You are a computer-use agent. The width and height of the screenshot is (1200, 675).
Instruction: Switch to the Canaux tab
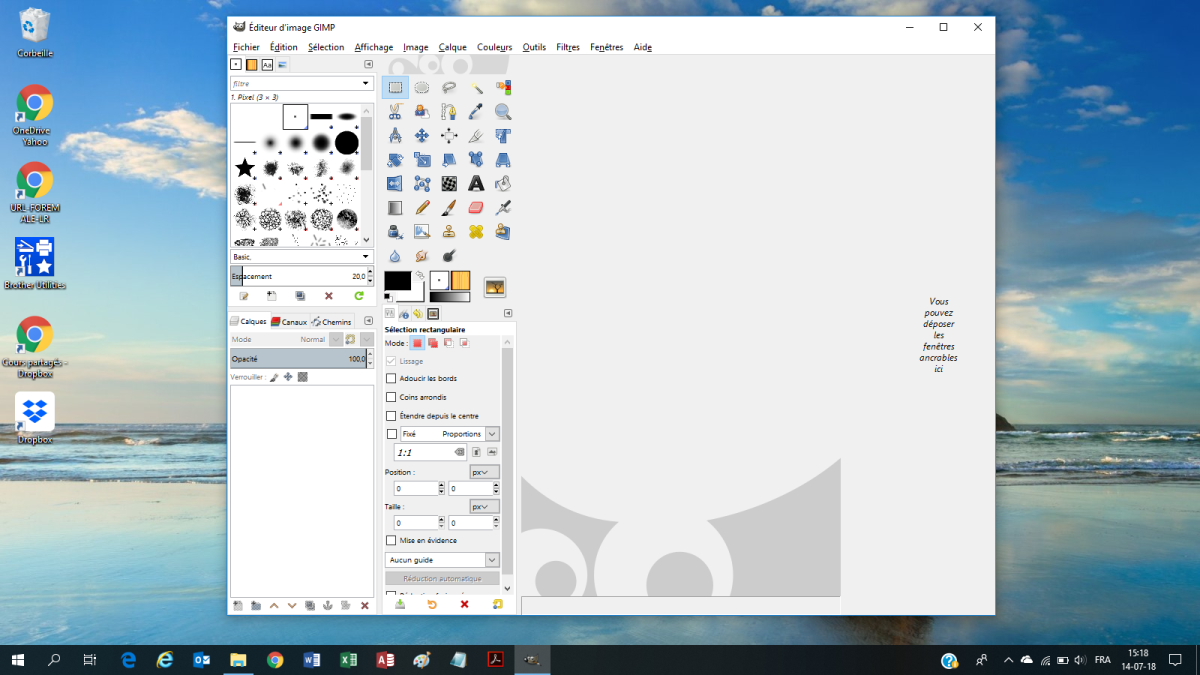click(288, 322)
